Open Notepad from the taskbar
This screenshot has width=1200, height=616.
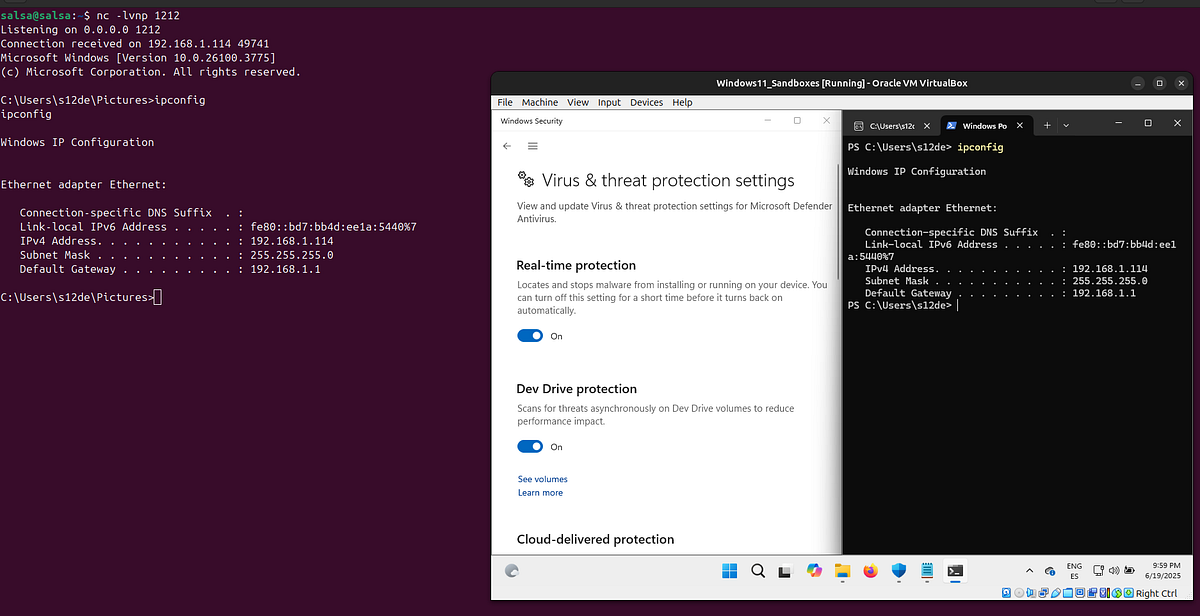click(x=925, y=571)
